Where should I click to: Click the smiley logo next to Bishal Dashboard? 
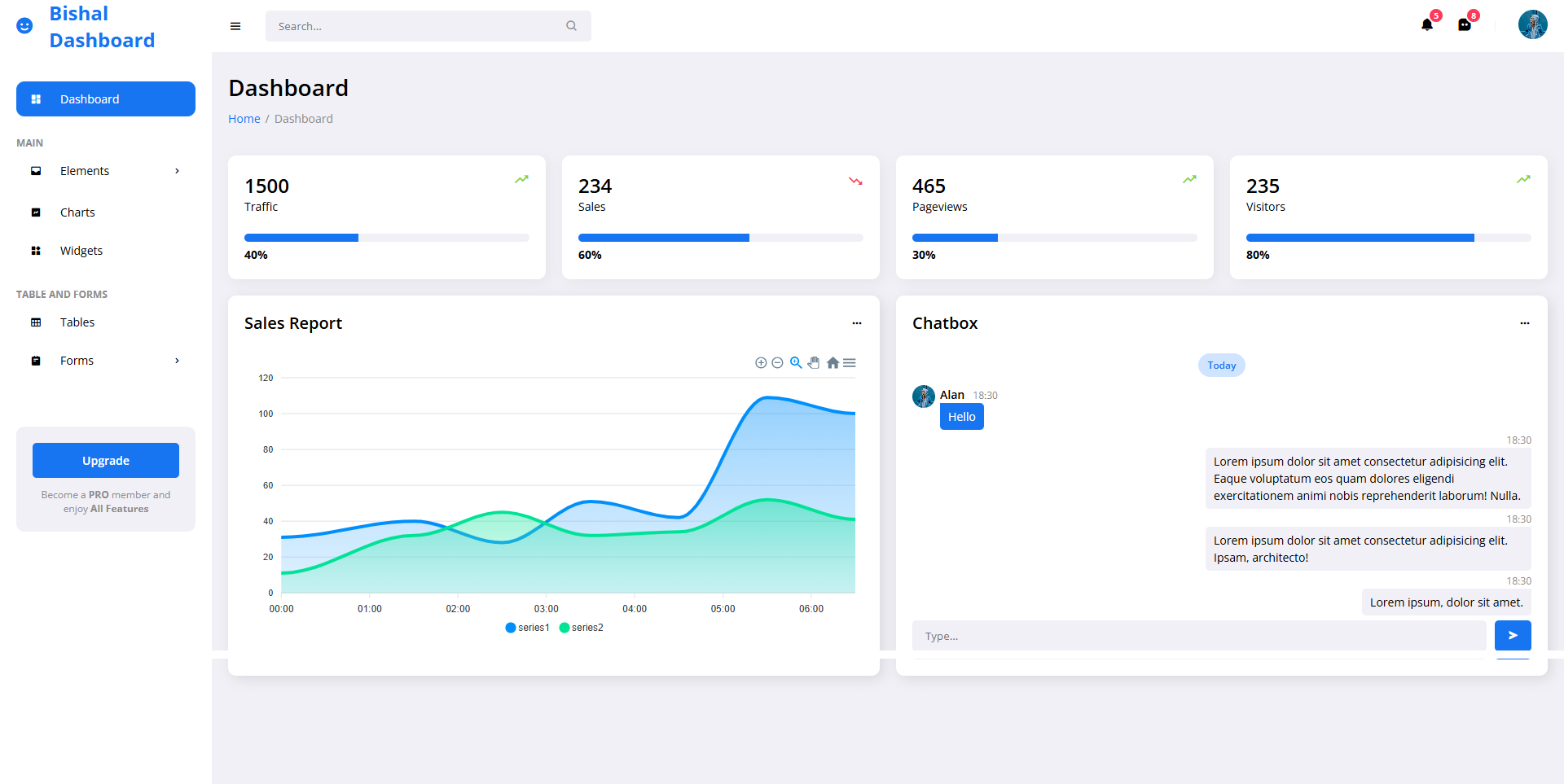point(24,25)
